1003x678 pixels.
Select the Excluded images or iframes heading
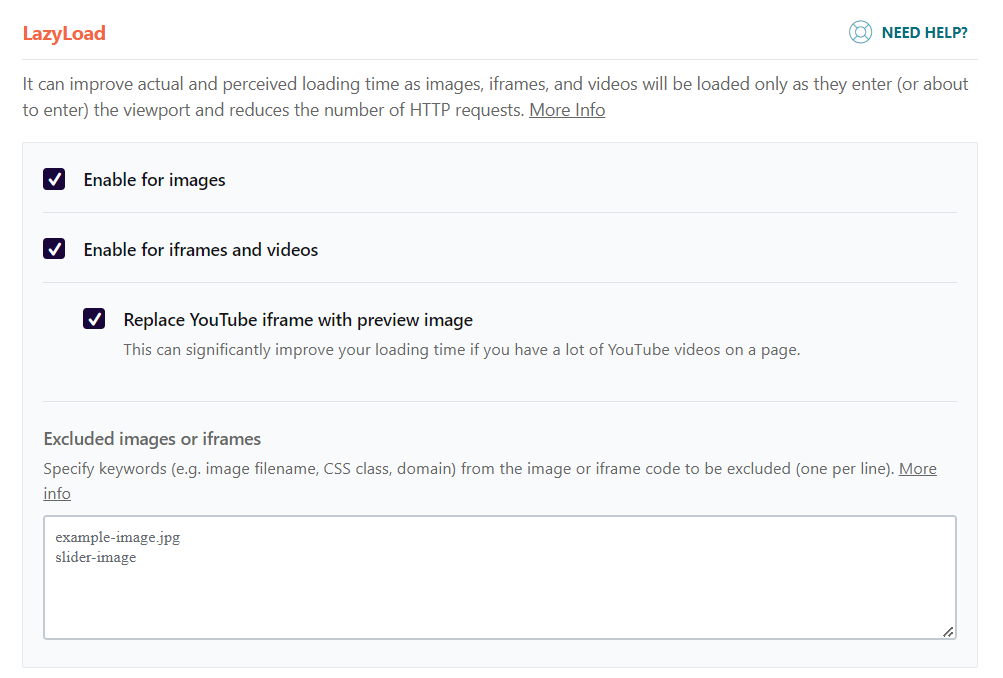(x=152, y=439)
